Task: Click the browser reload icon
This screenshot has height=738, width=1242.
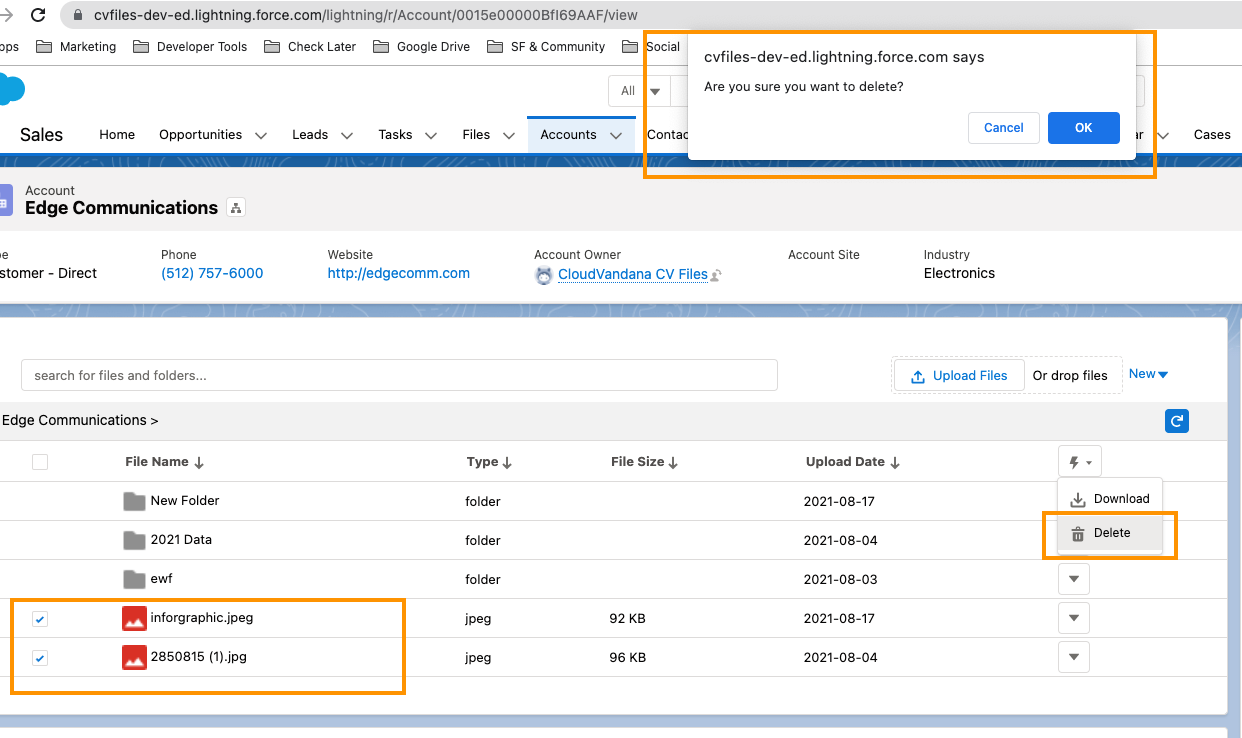Action: 38,15
